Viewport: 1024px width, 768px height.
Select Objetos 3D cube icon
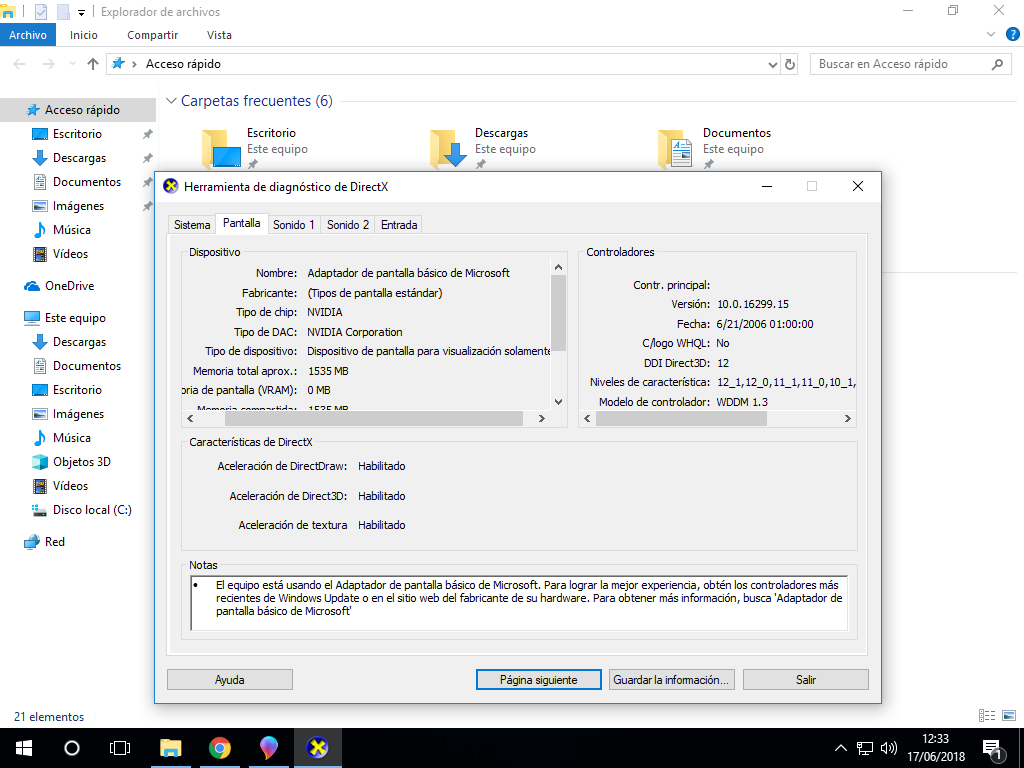[x=40, y=462]
